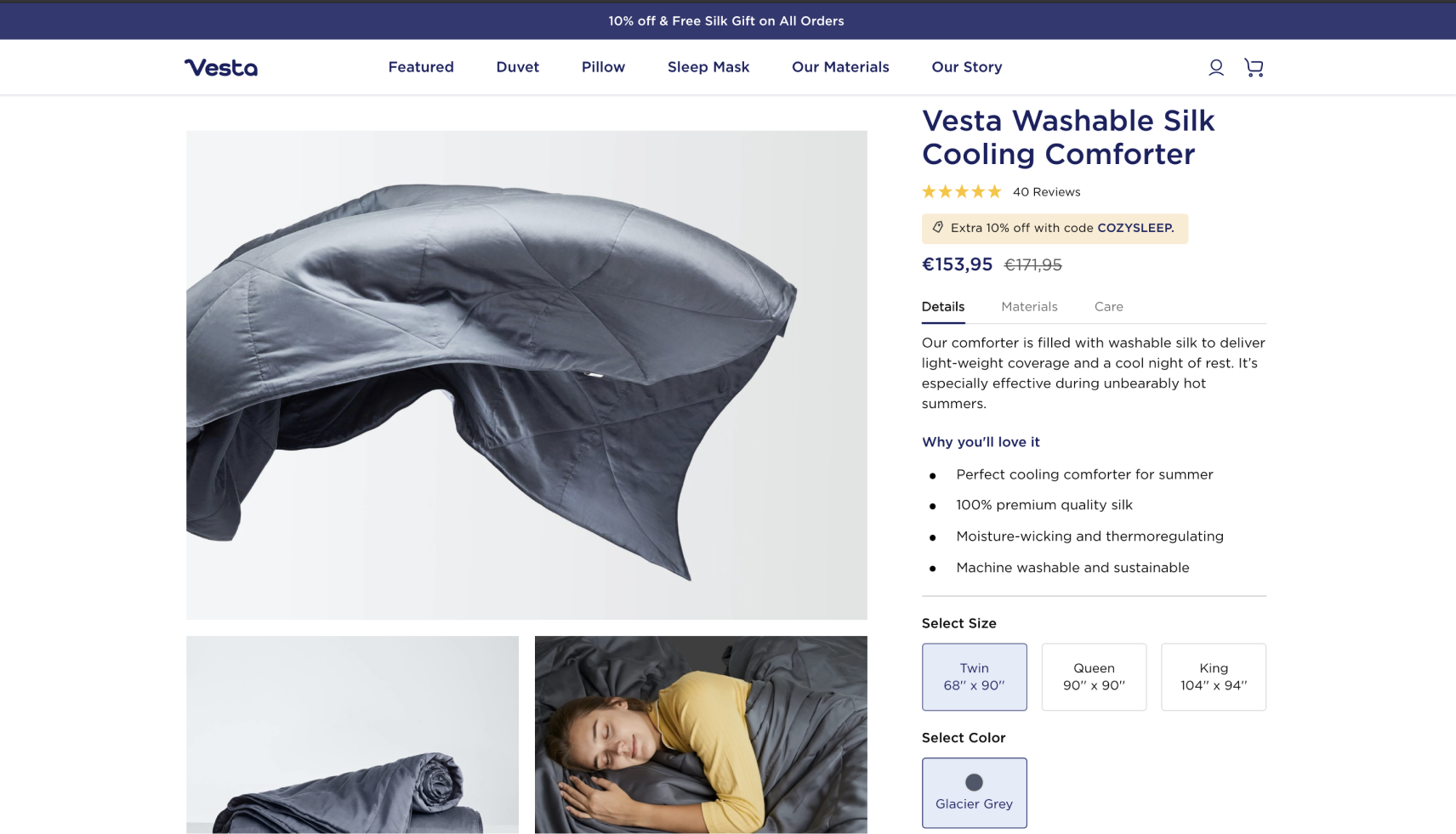Open the 40 Reviews link
The image size is (1456, 834).
(x=1046, y=192)
